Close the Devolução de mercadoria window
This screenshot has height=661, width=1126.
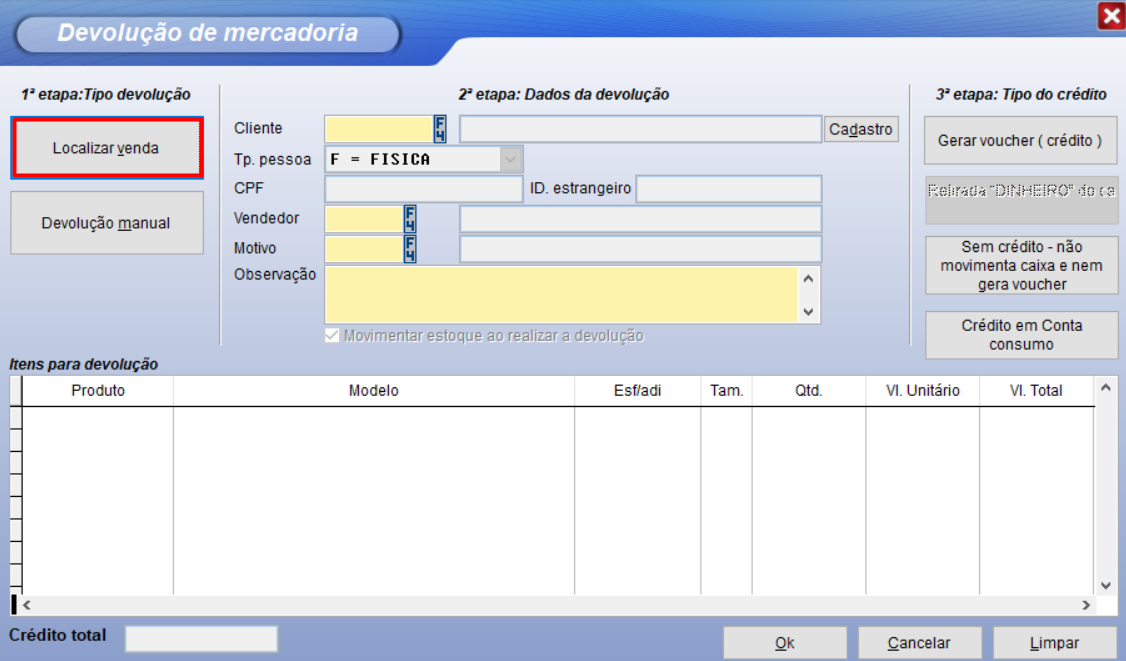[1110, 15]
